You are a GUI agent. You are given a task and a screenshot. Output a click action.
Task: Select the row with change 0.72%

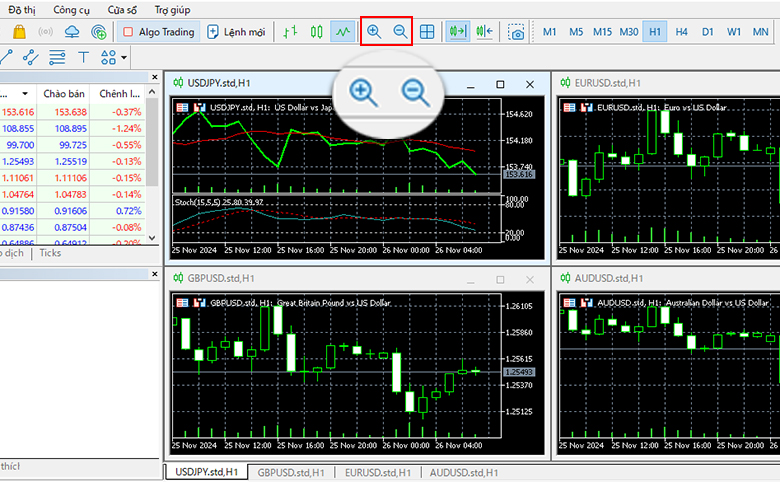click(x=73, y=210)
